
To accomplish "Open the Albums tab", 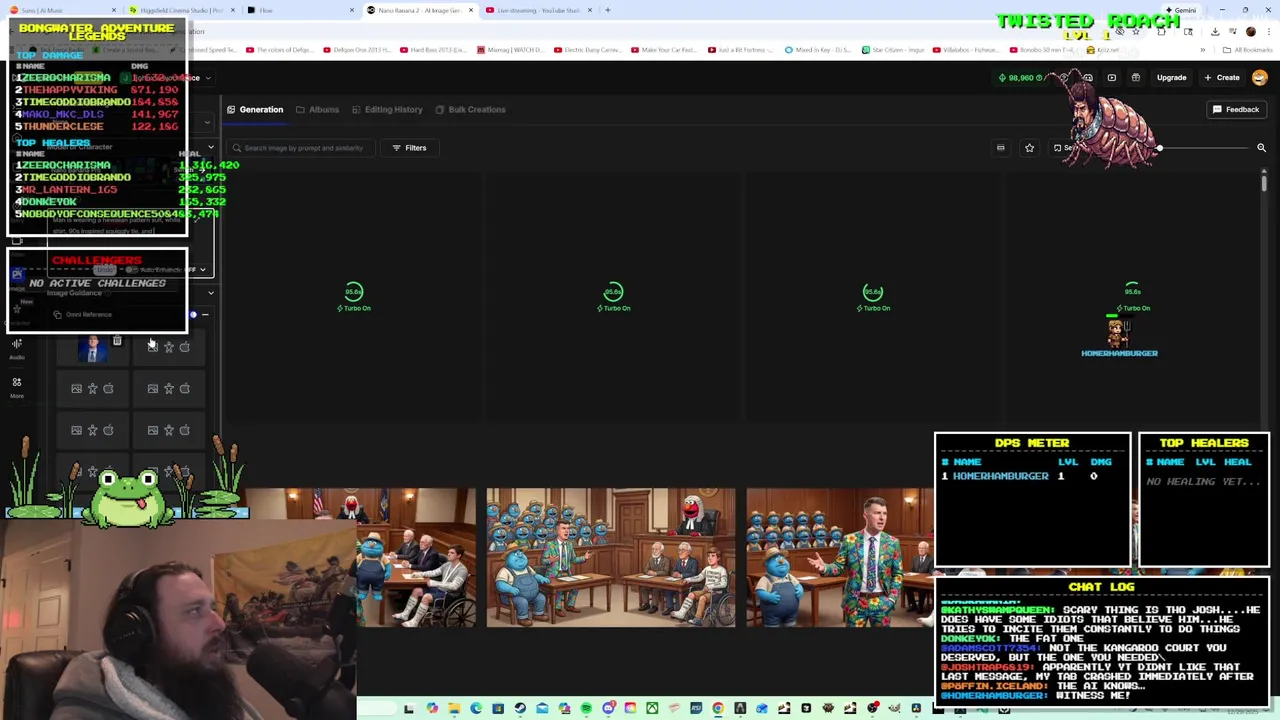I will pyautogui.click(x=317, y=109).
